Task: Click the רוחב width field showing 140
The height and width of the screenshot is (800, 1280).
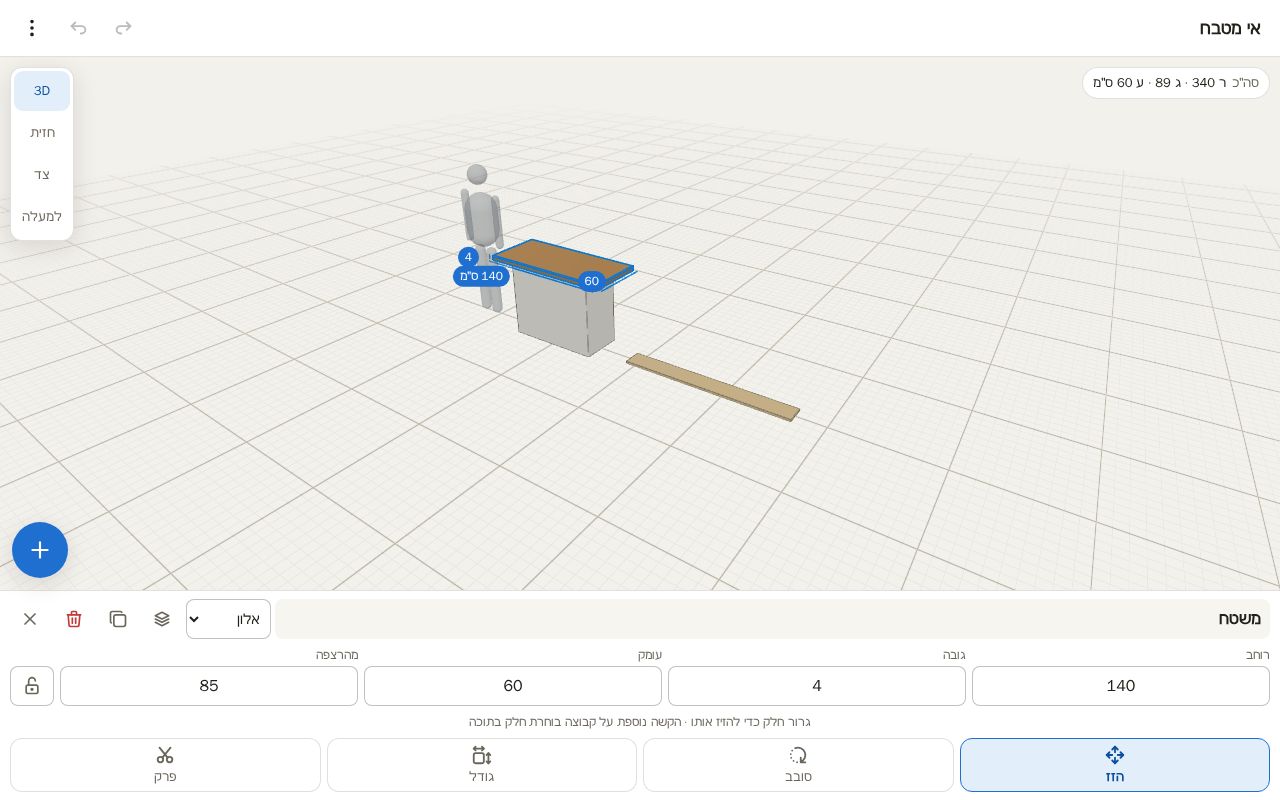Action: coord(1121,686)
